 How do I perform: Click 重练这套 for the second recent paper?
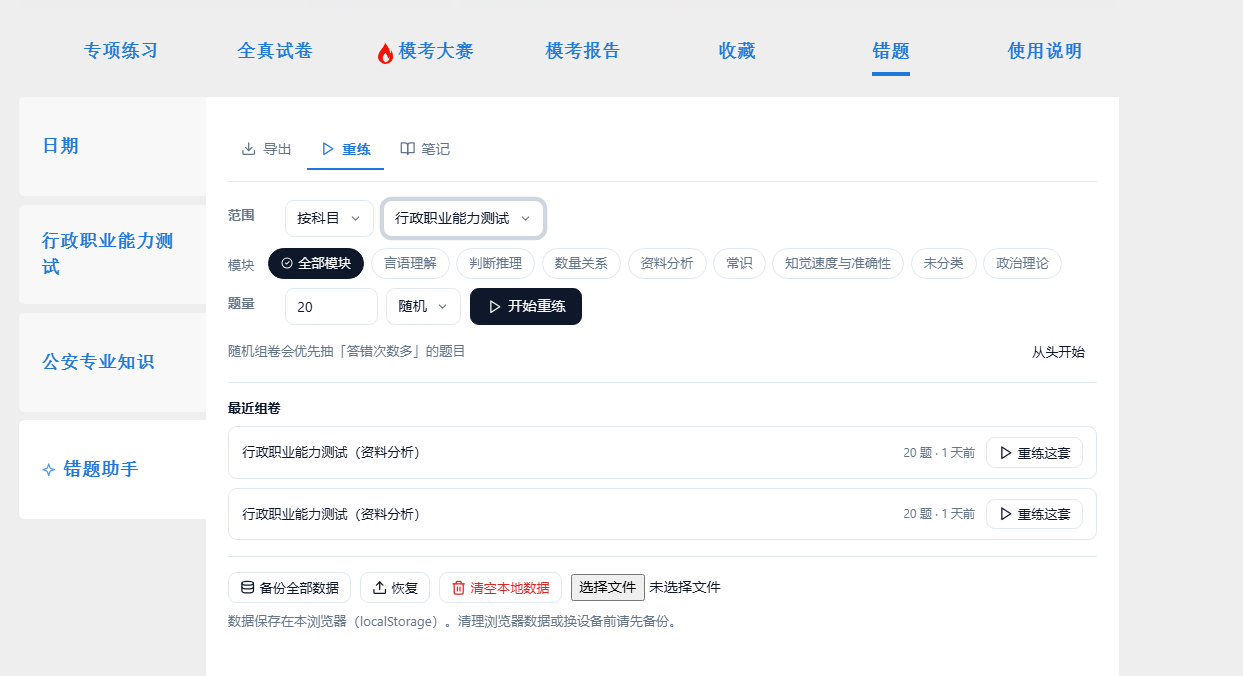tap(1034, 514)
